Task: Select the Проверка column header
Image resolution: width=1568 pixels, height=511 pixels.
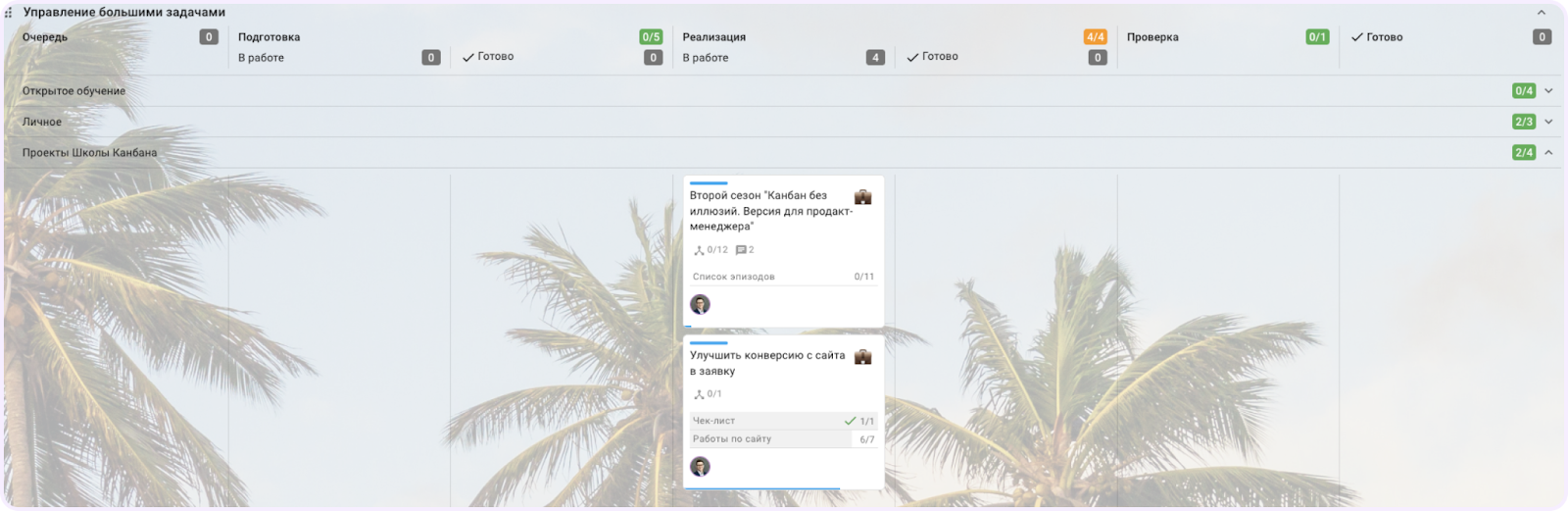Action: 1152,37
